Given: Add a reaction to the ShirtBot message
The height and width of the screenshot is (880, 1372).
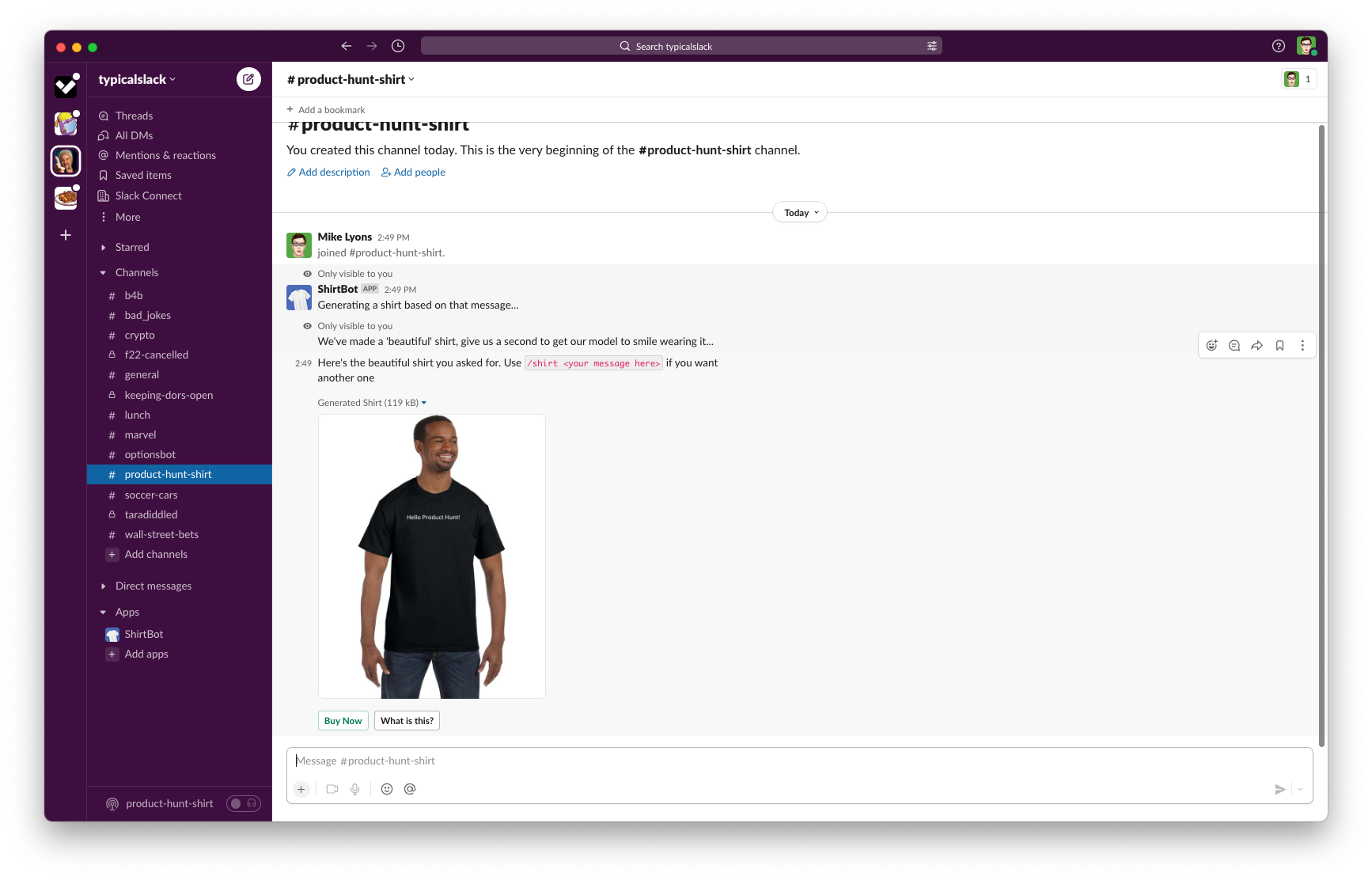Looking at the screenshot, I should [1211, 345].
